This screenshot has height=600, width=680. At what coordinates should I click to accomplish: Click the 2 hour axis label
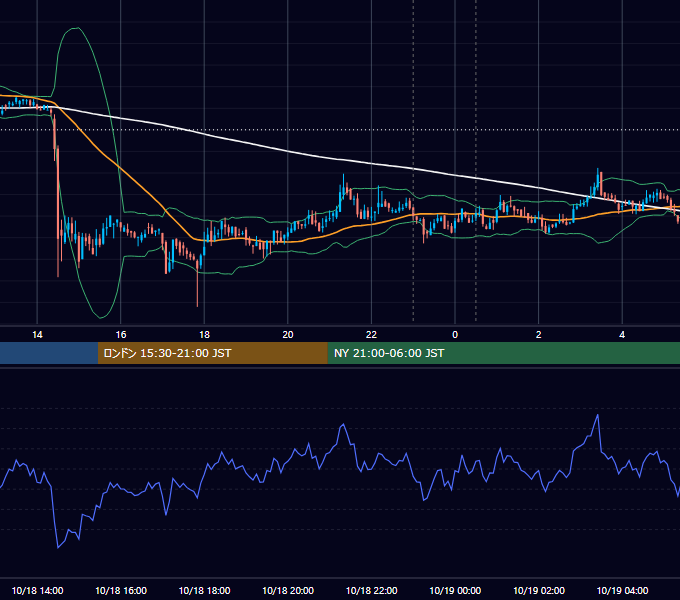click(539, 335)
